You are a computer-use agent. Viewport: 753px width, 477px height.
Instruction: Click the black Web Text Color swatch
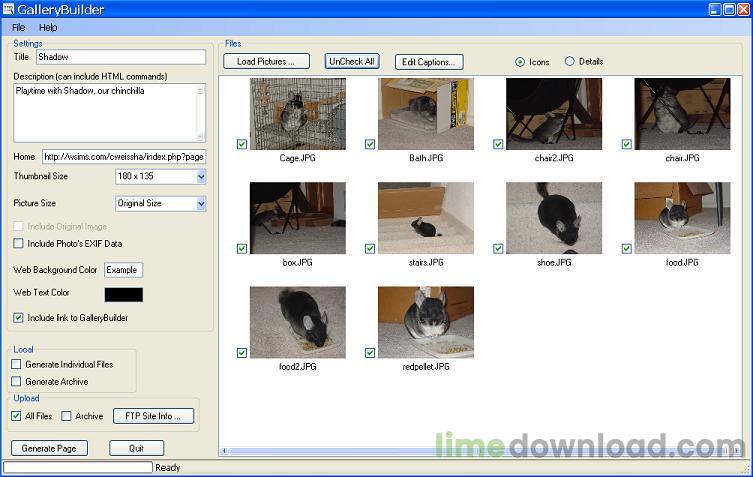click(x=124, y=295)
